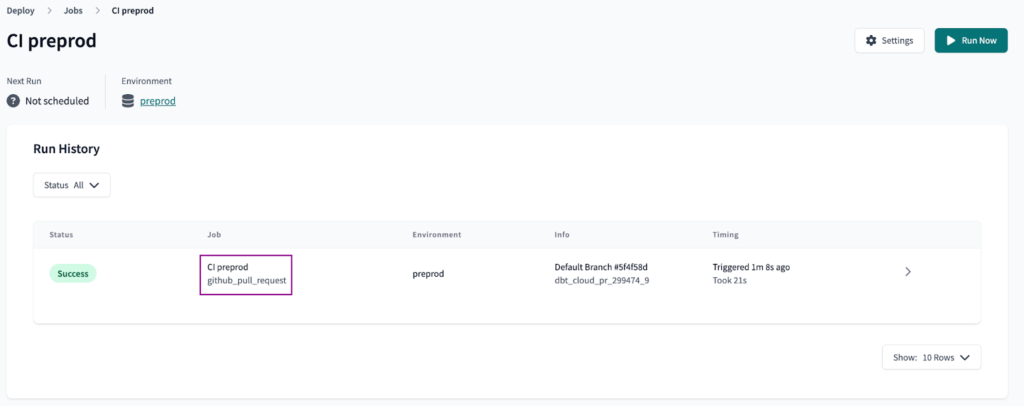Open the Status All filter dropdown
Image resolution: width=1024 pixels, height=406 pixels.
point(72,185)
